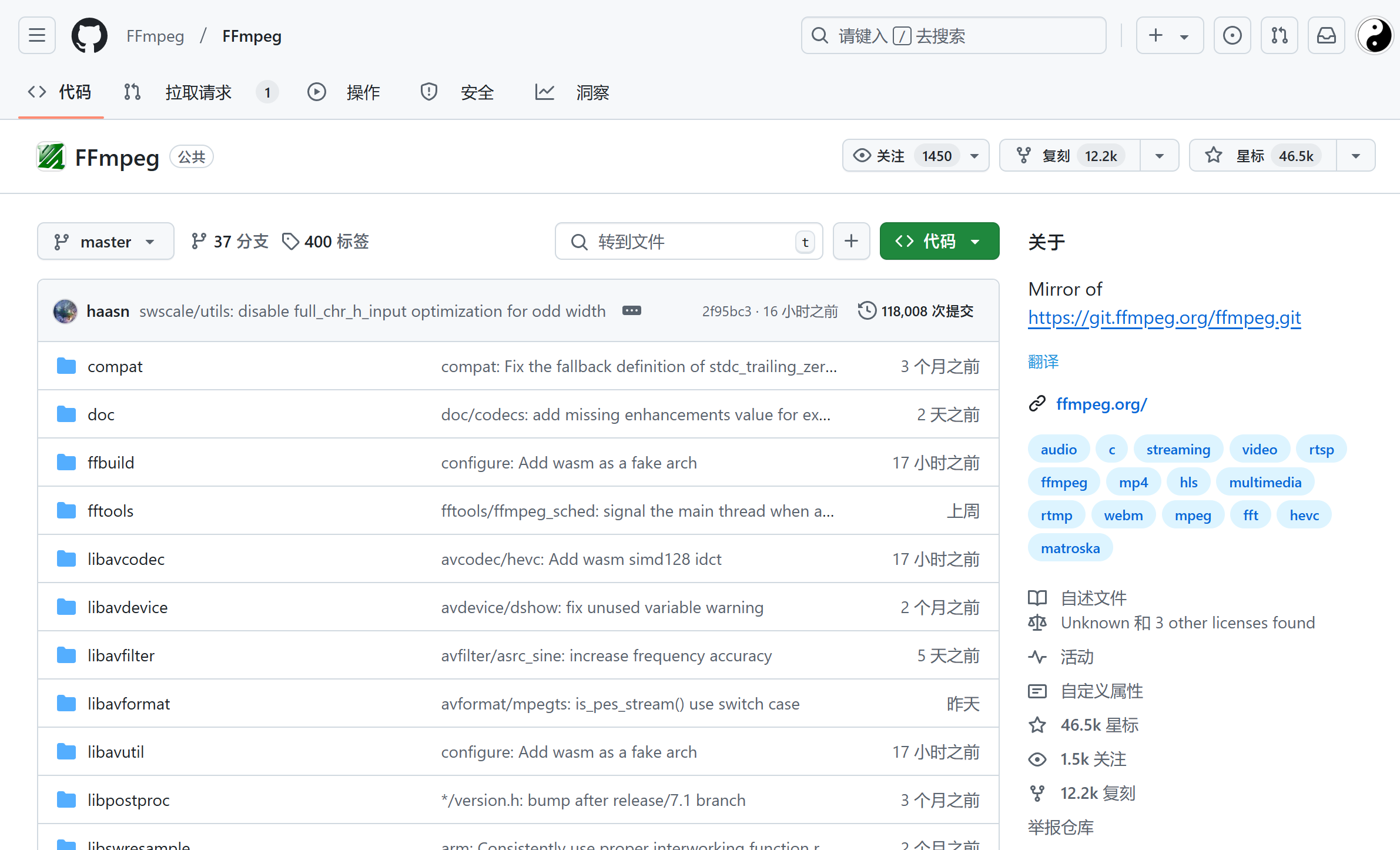View the 400 标签 tags link
The image size is (1400, 850).
tap(326, 241)
